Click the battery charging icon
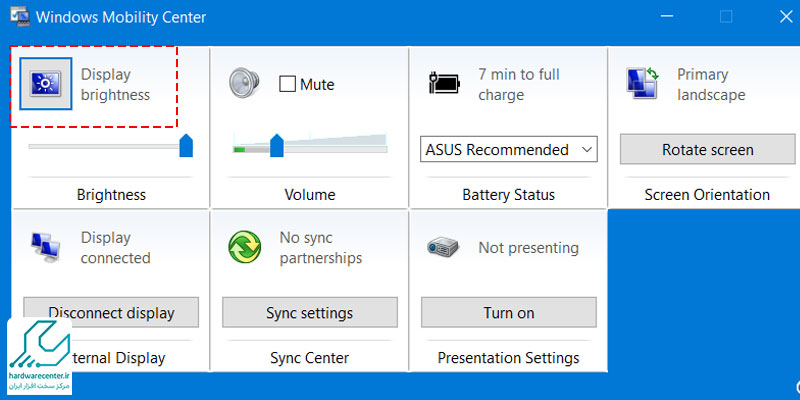800x400 pixels. (443, 83)
